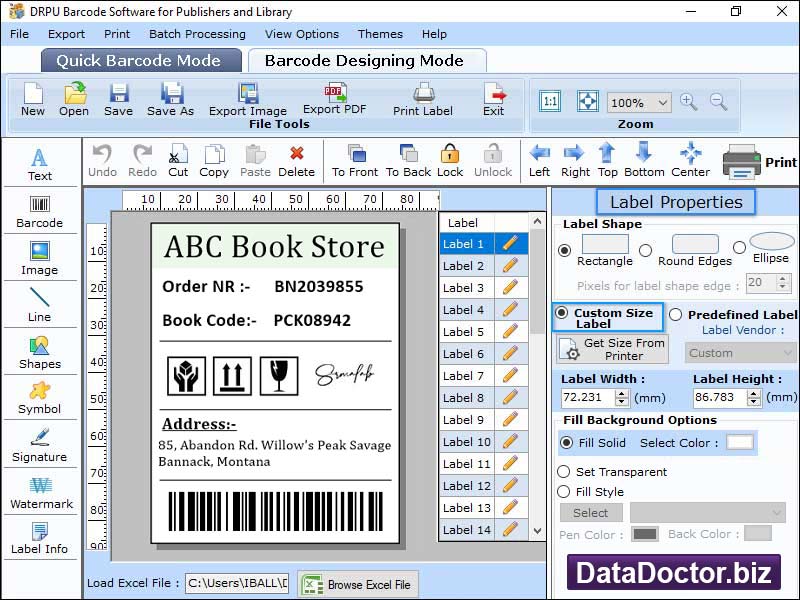This screenshot has width=800, height=600.
Task: Lock the selected object
Action: (450, 161)
